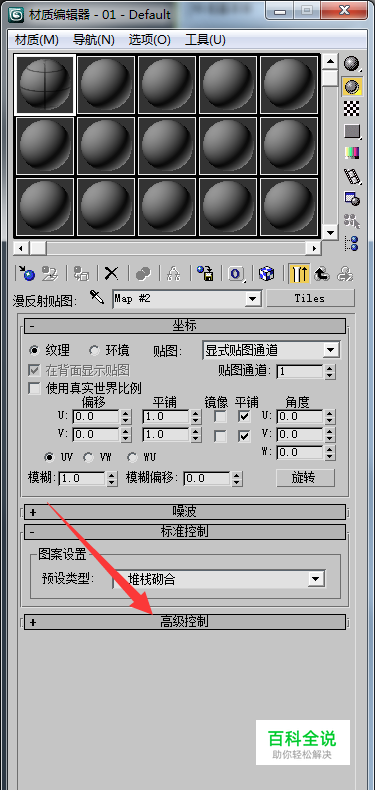
Task: Click the Make Material Copy icon
Action: point(143,274)
